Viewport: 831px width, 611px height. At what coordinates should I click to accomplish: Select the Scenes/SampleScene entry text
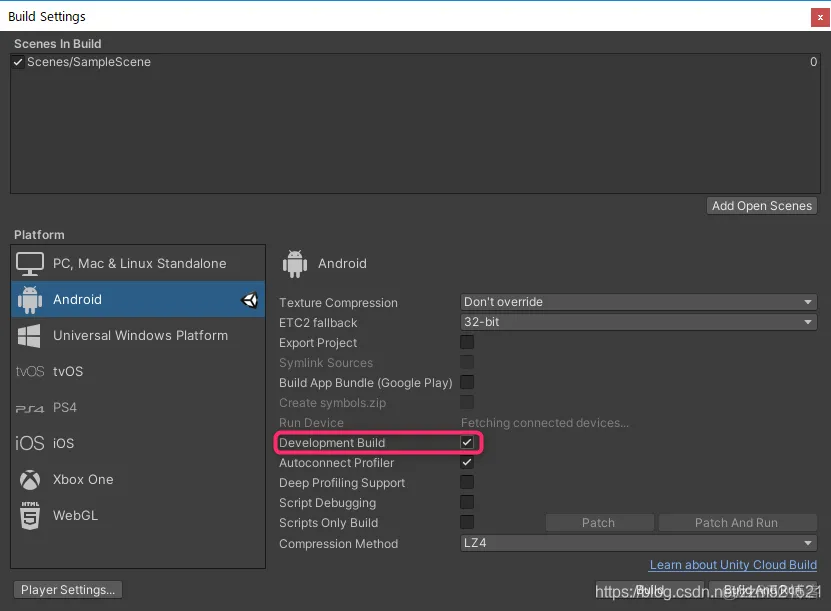89,62
